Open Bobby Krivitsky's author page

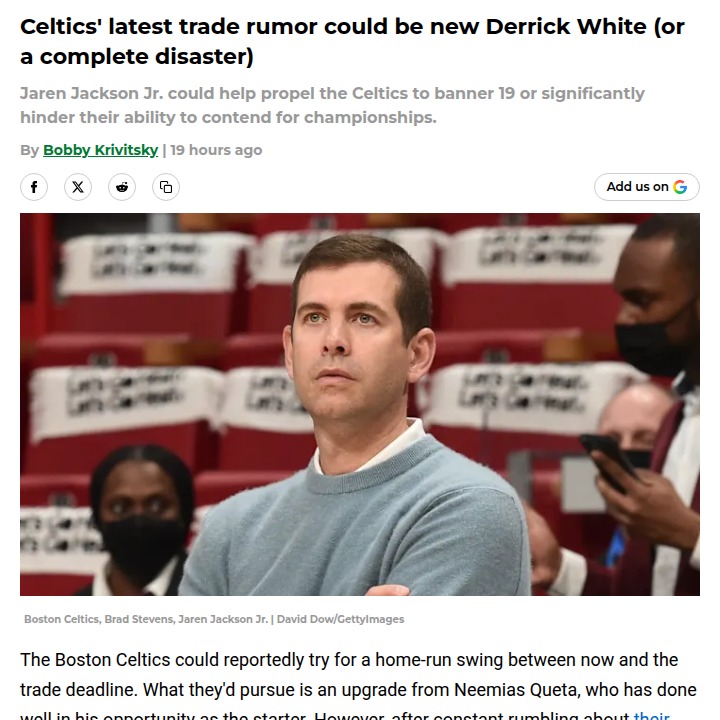[x=101, y=150]
